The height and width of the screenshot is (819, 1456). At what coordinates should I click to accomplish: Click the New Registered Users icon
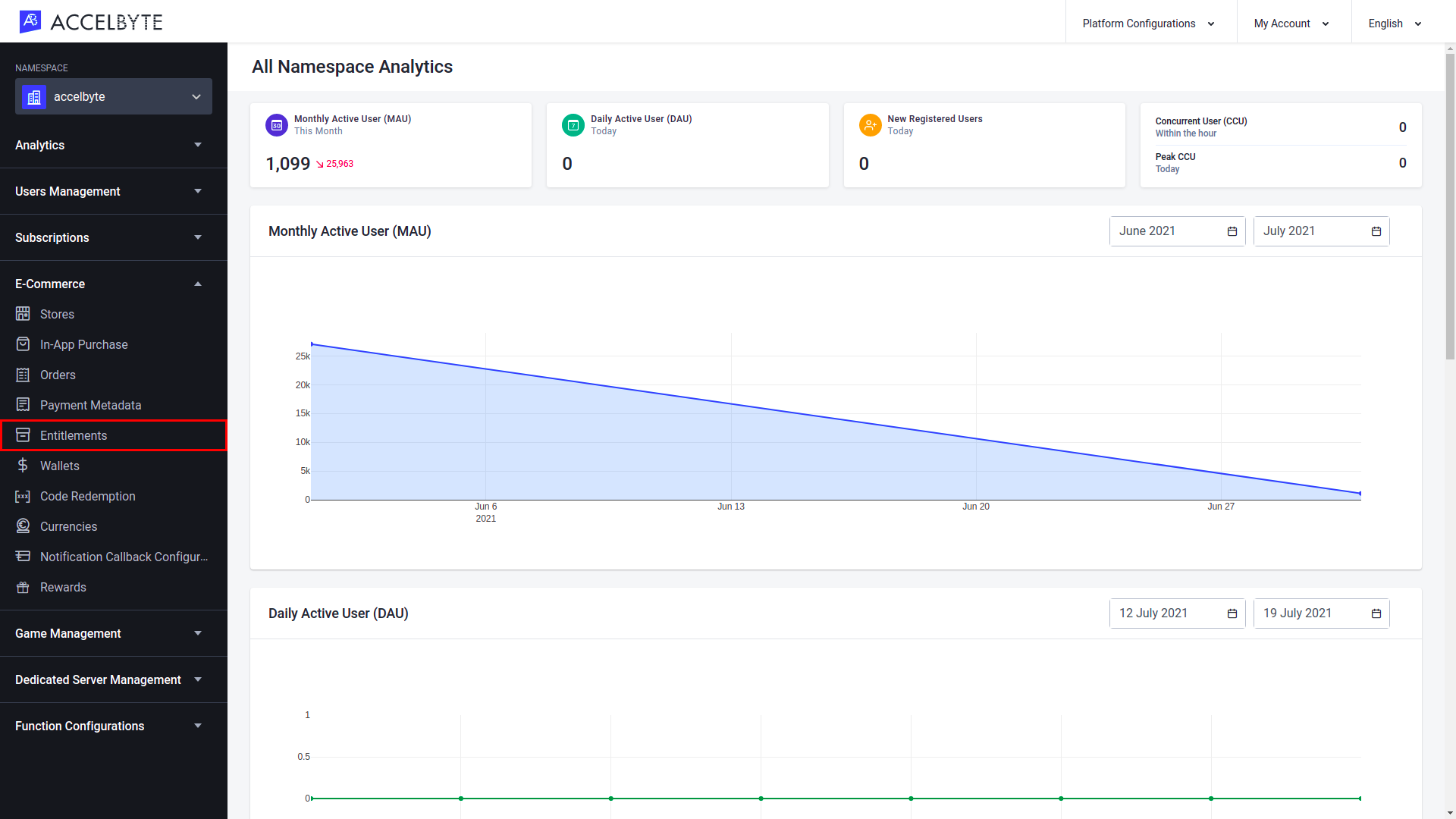point(870,125)
